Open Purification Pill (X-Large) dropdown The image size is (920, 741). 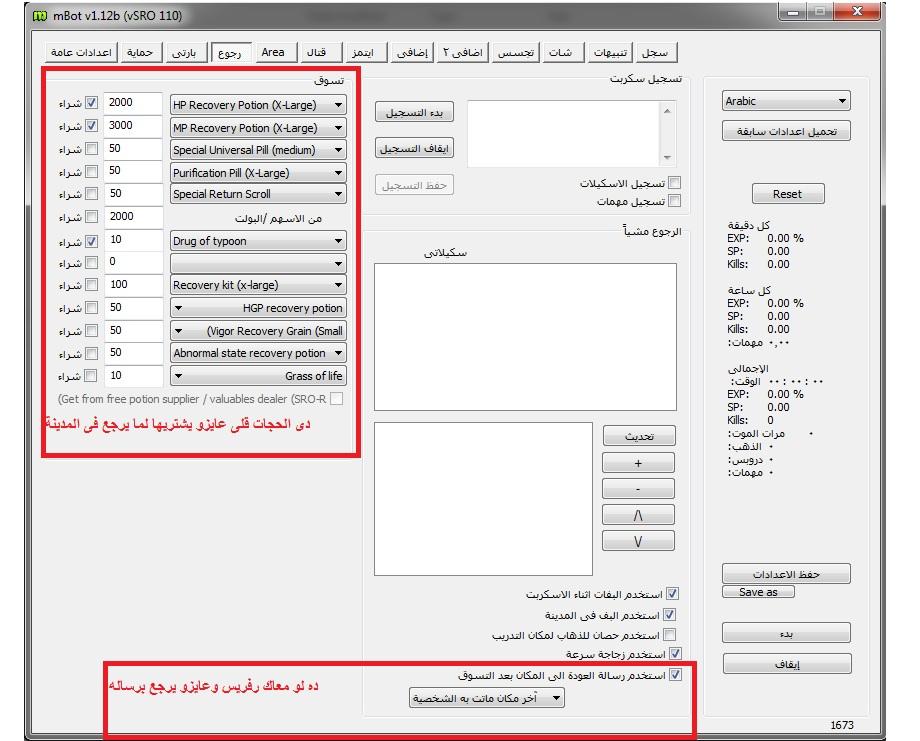(258, 173)
